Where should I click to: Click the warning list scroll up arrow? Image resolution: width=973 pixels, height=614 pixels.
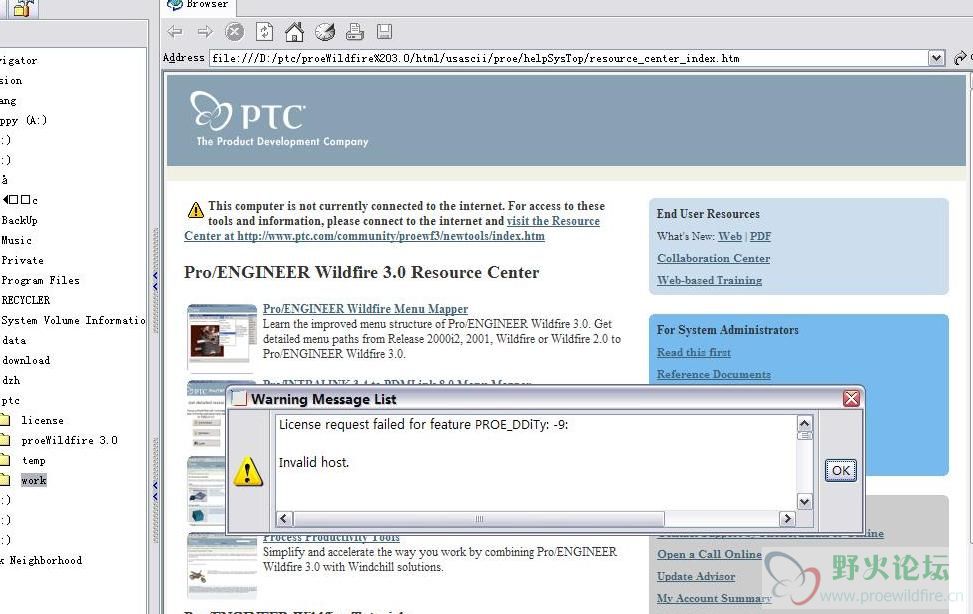tap(804, 423)
